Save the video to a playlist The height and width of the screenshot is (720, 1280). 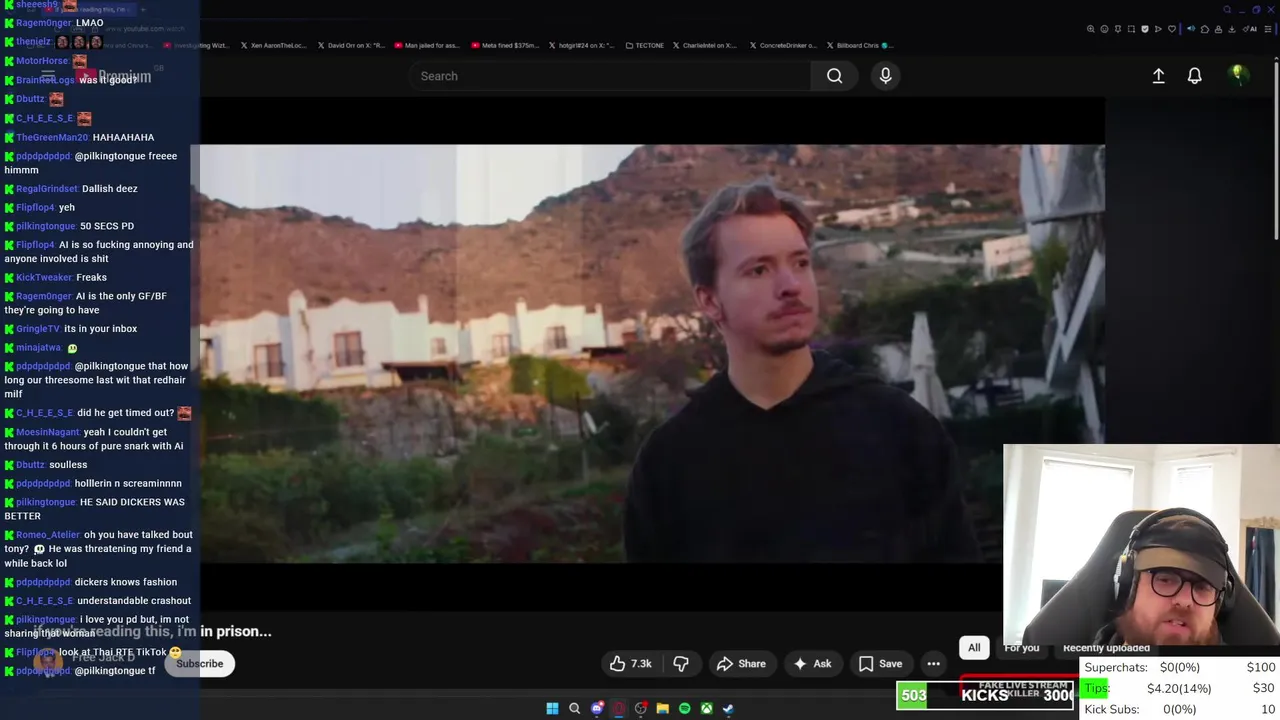click(880, 664)
